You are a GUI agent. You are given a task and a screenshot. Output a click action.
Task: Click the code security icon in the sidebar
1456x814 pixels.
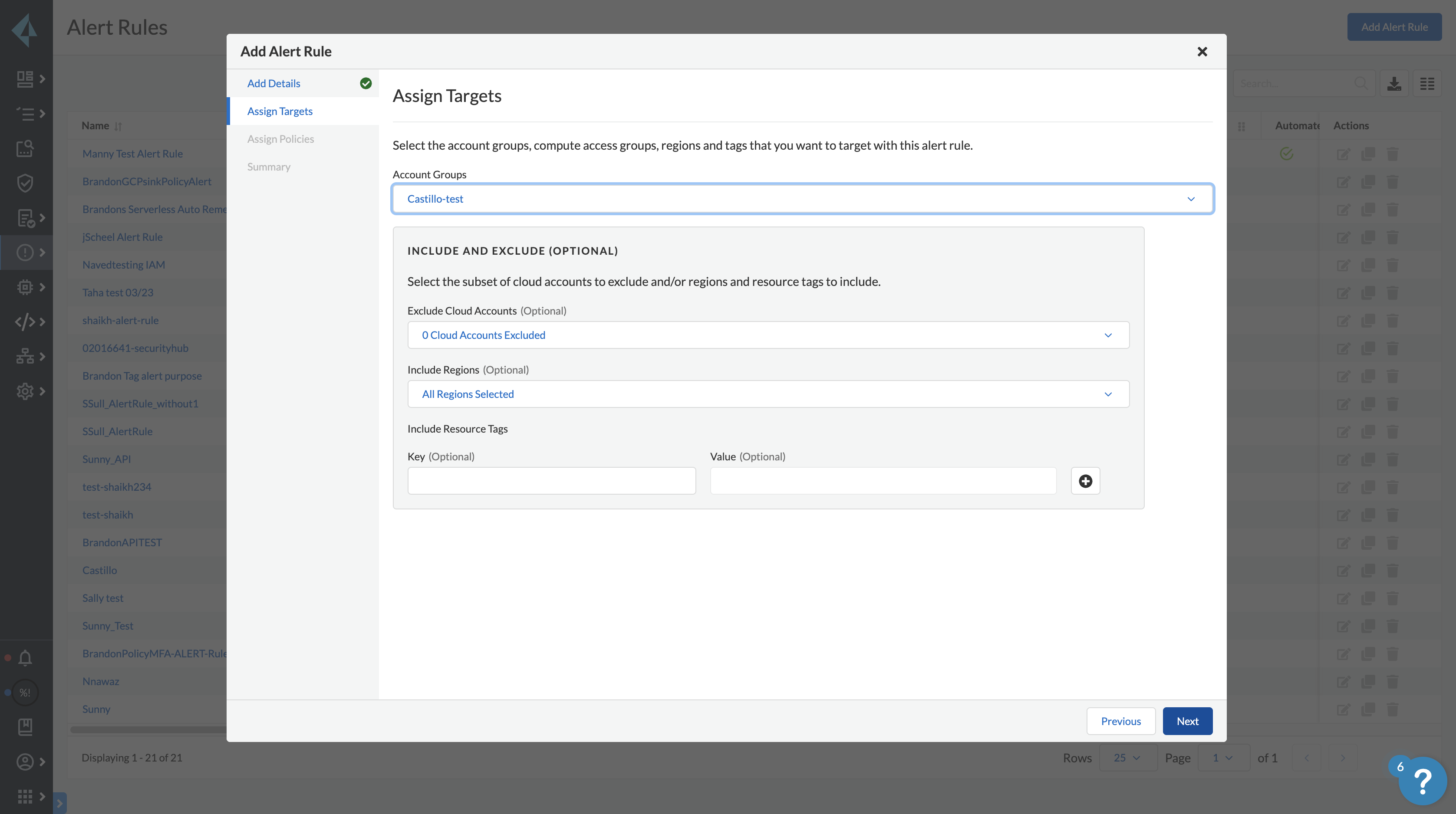click(26, 322)
